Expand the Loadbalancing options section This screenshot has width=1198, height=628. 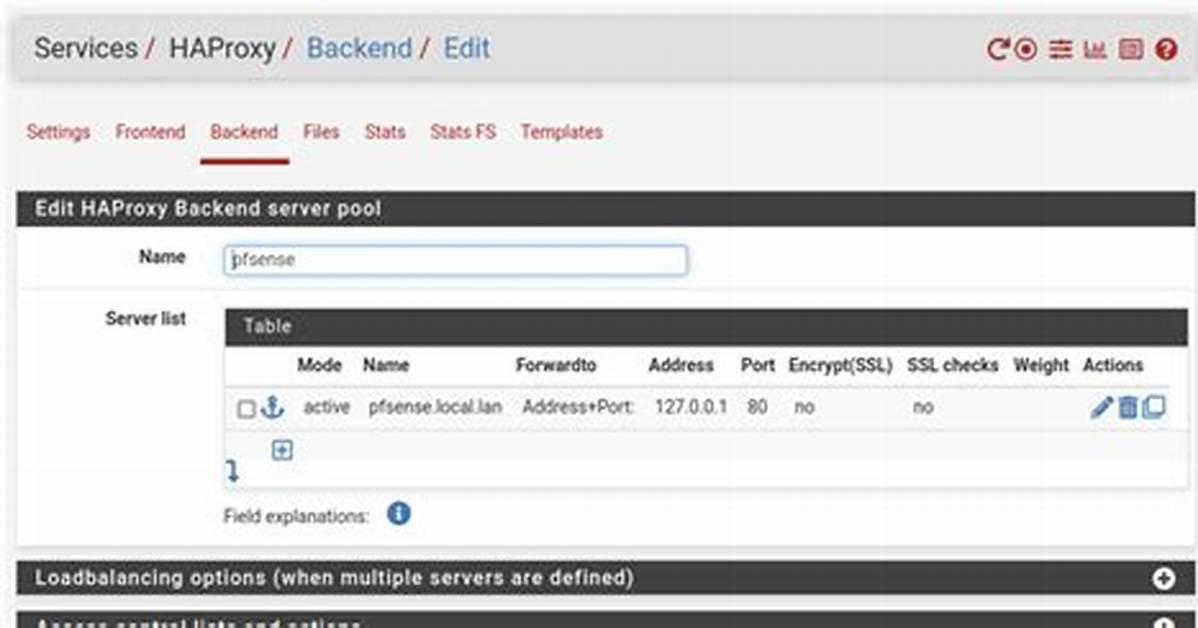[x=1164, y=578]
